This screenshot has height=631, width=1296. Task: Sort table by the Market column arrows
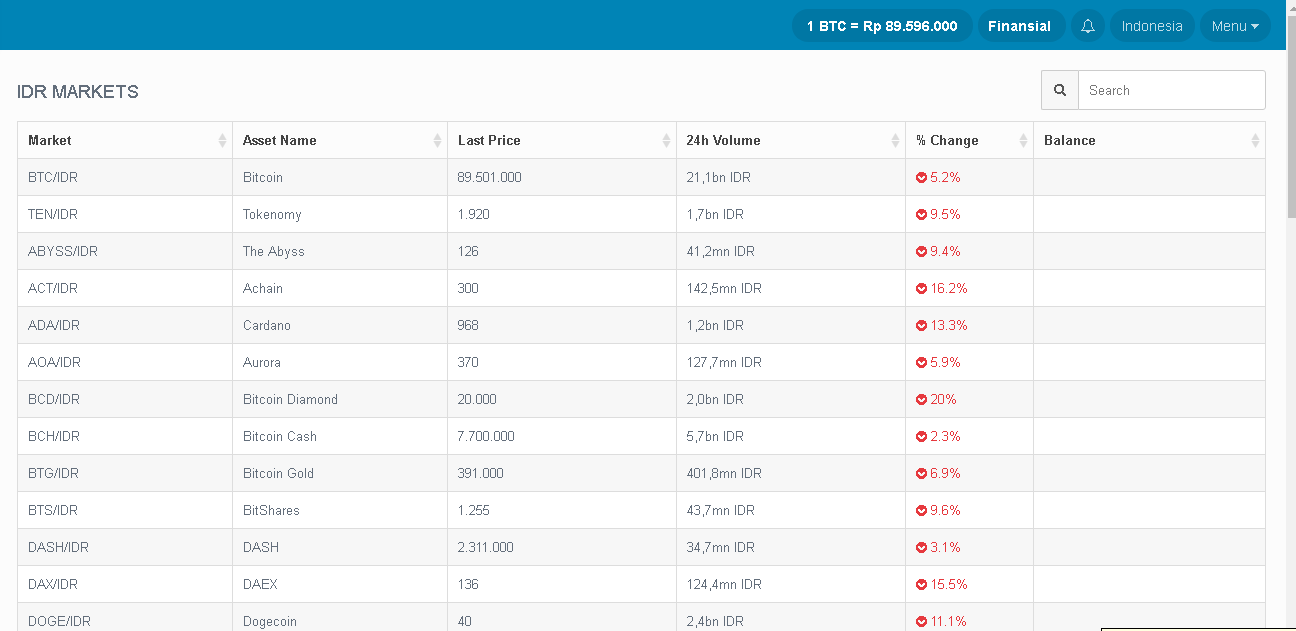[222, 141]
